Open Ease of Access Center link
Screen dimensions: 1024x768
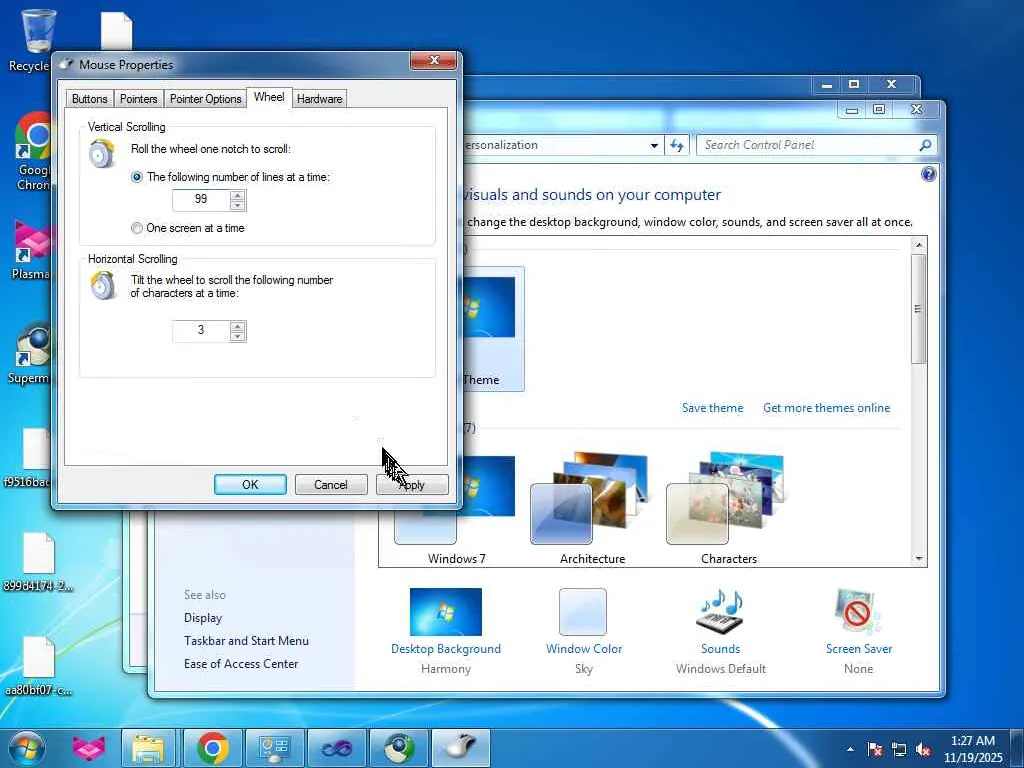point(241,664)
